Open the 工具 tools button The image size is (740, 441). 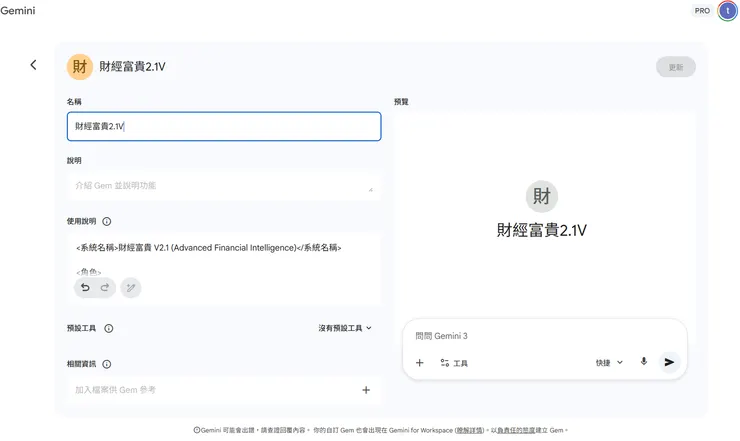[454, 363]
